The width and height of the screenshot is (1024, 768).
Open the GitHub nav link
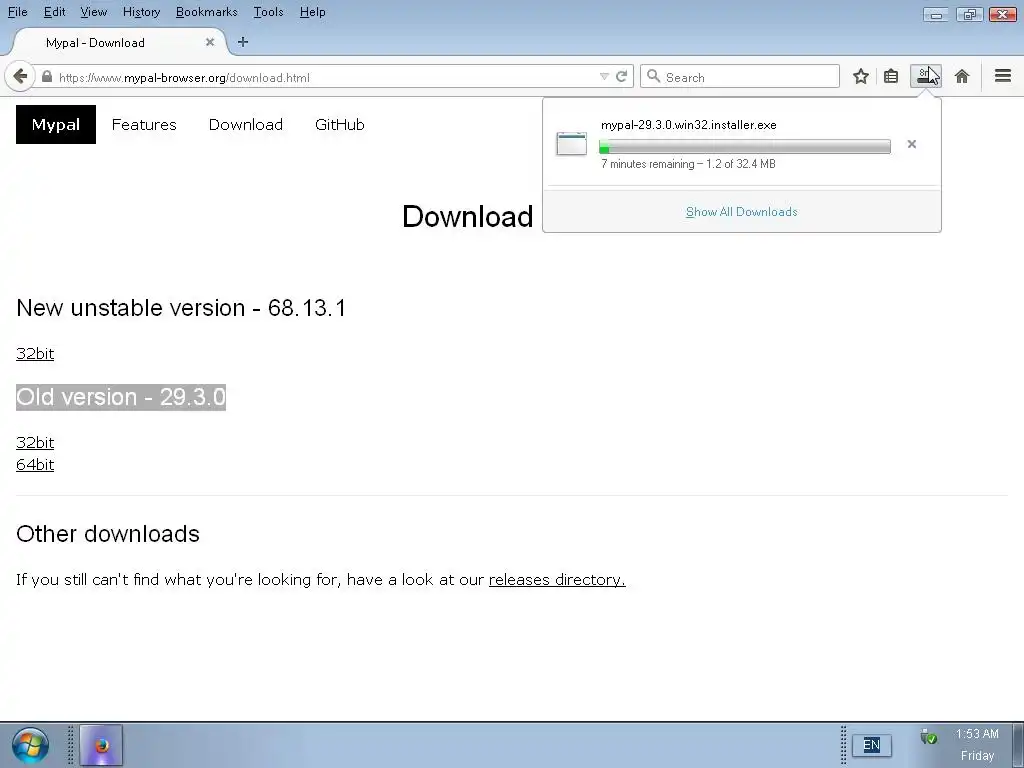[x=340, y=124]
